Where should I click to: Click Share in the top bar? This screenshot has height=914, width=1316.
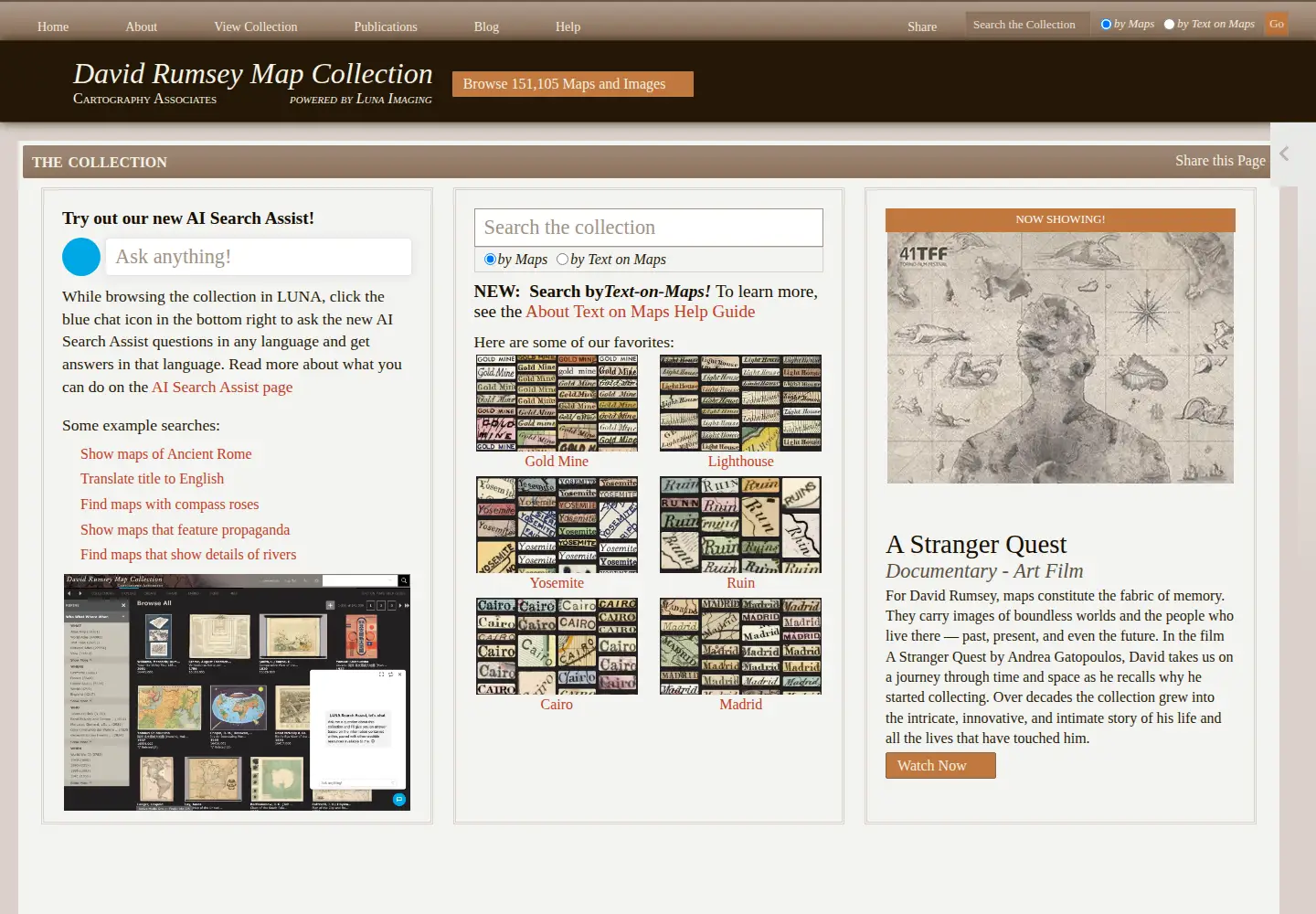pyautogui.click(x=922, y=27)
